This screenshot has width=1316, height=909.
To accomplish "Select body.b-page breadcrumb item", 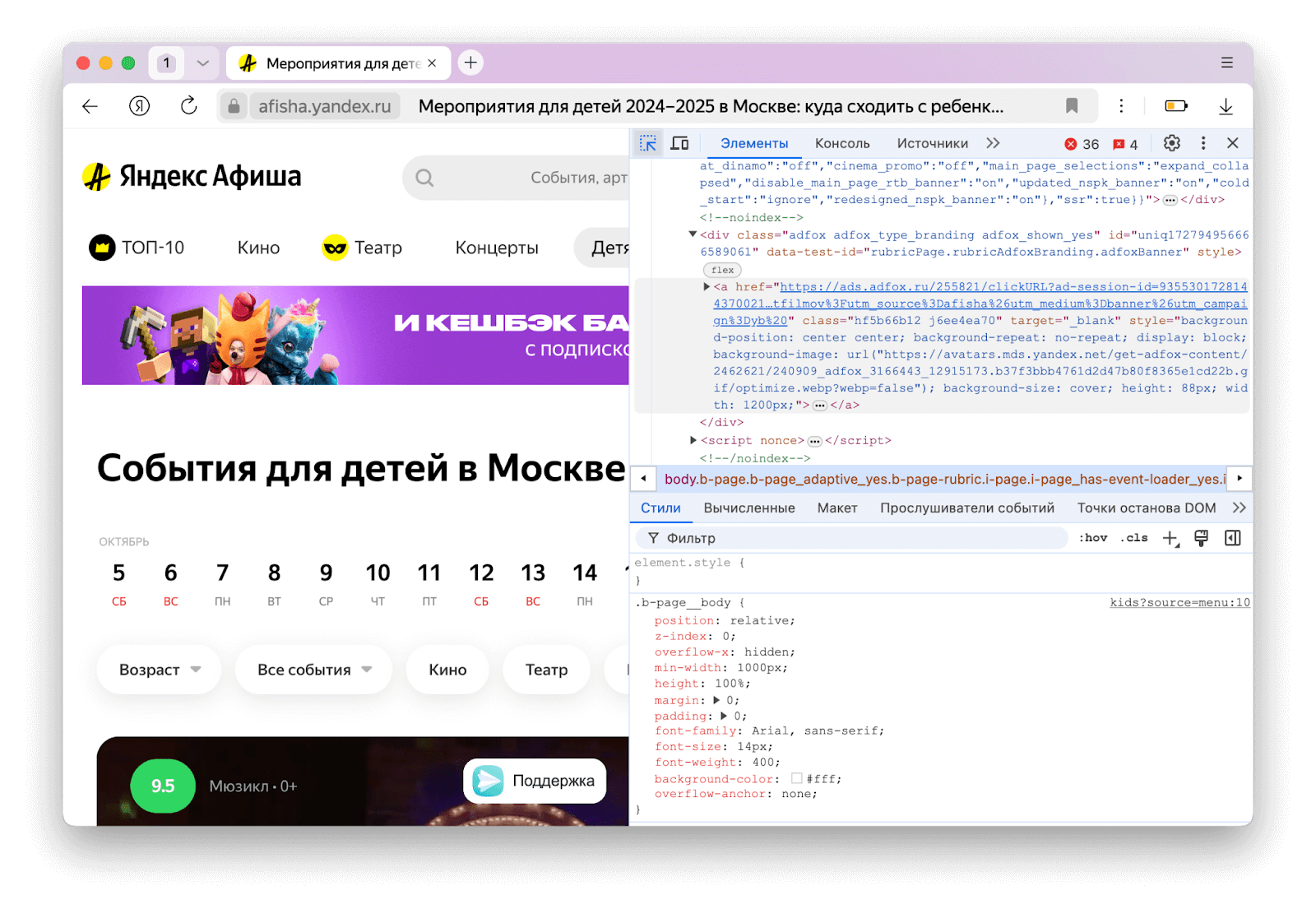I will [x=944, y=479].
